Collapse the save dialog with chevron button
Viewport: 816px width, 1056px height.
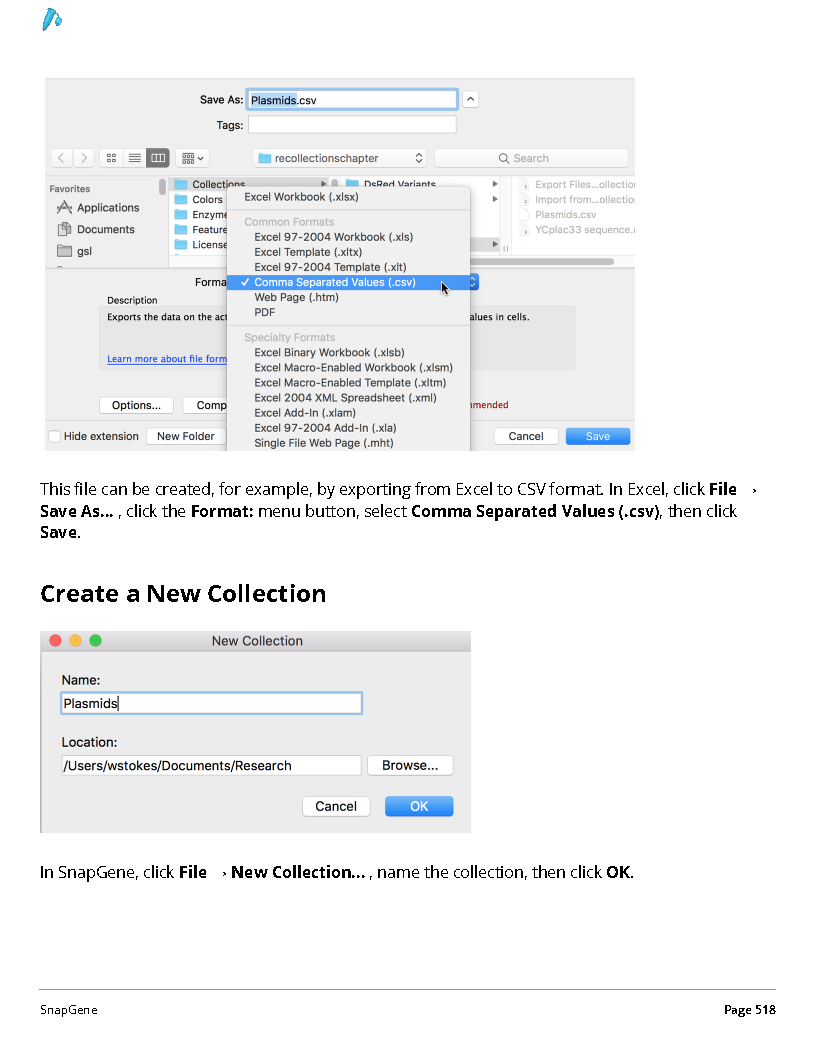[x=471, y=100]
